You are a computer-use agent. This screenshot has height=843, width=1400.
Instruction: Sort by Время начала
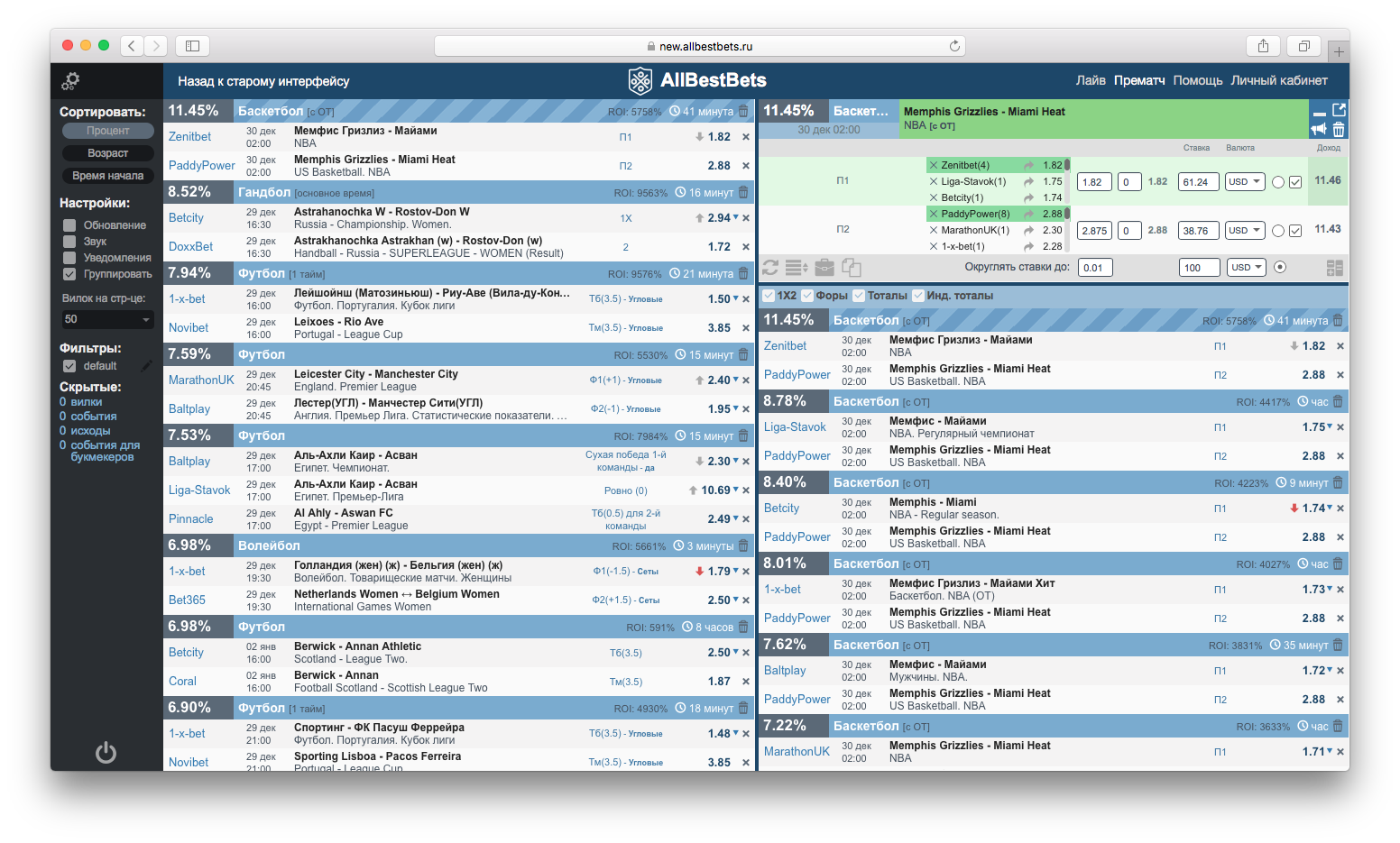pyautogui.click(x=108, y=176)
